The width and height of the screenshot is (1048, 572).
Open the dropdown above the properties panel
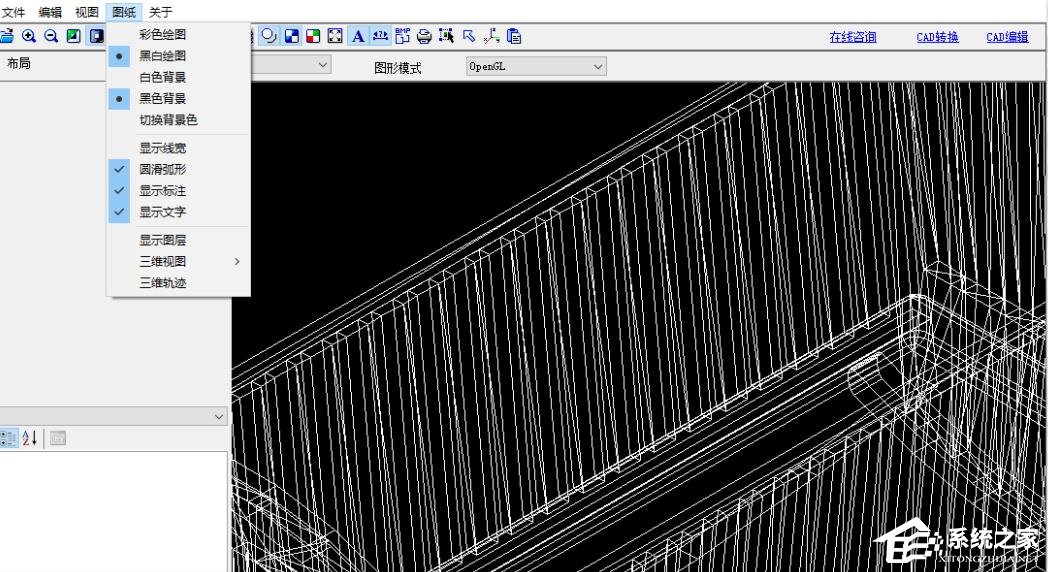[x=219, y=416]
